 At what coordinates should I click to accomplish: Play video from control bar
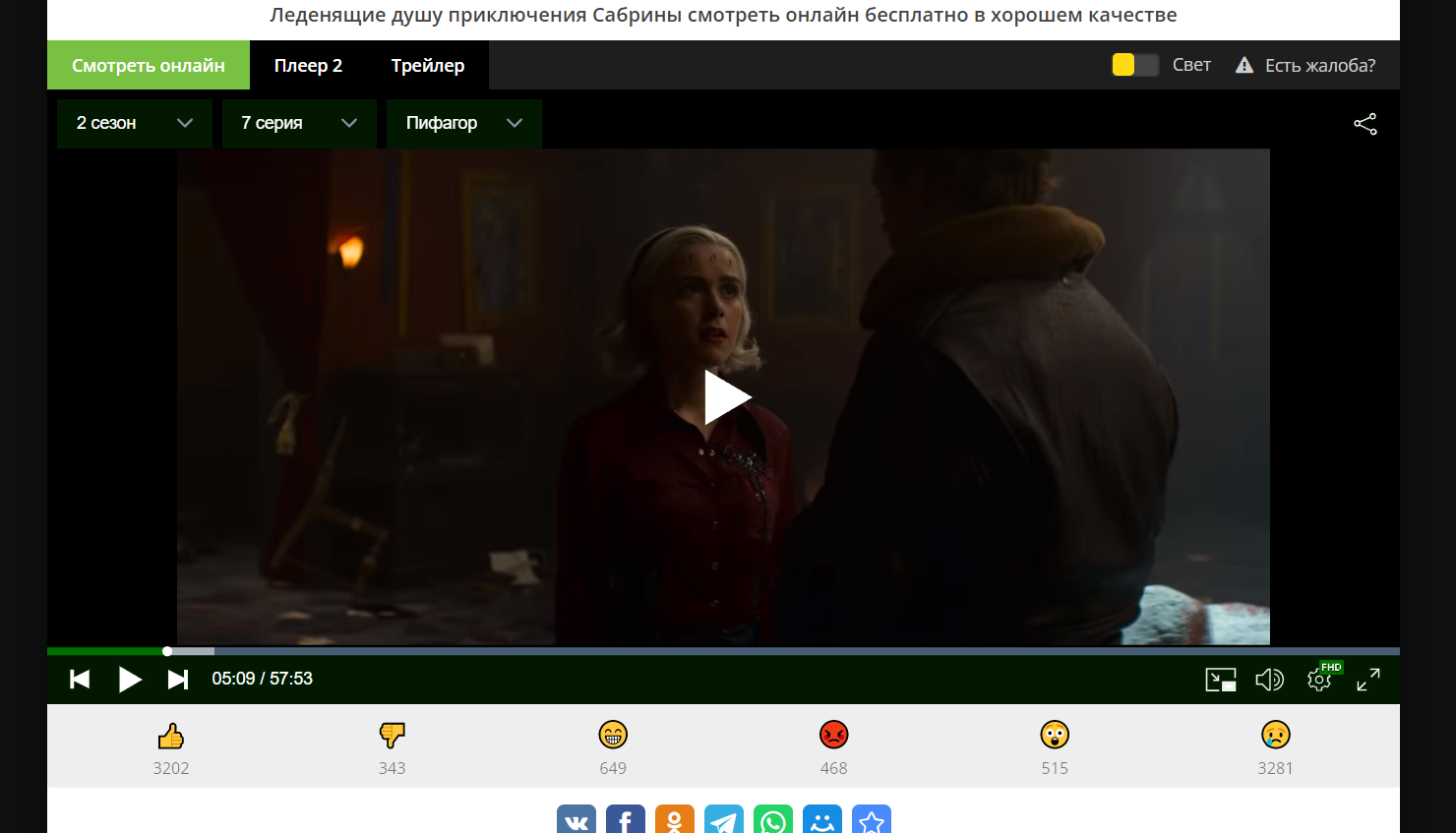pyautogui.click(x=130, y=679)
